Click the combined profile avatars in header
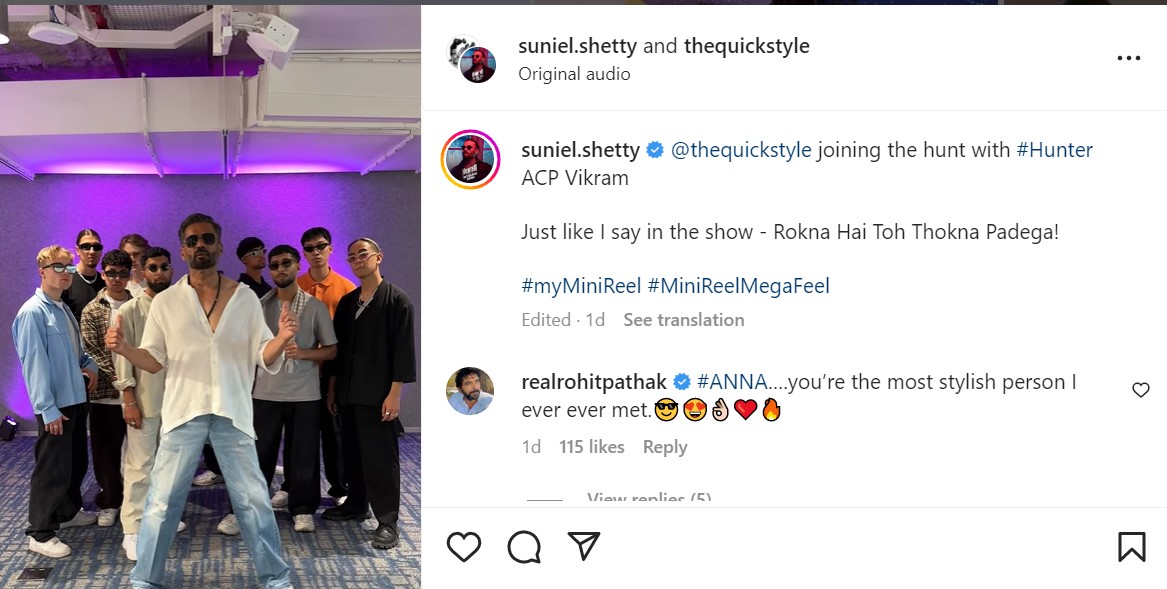The width and height of the screenshot is (1167, 589). pyautogui.click(x=472, y=59)
